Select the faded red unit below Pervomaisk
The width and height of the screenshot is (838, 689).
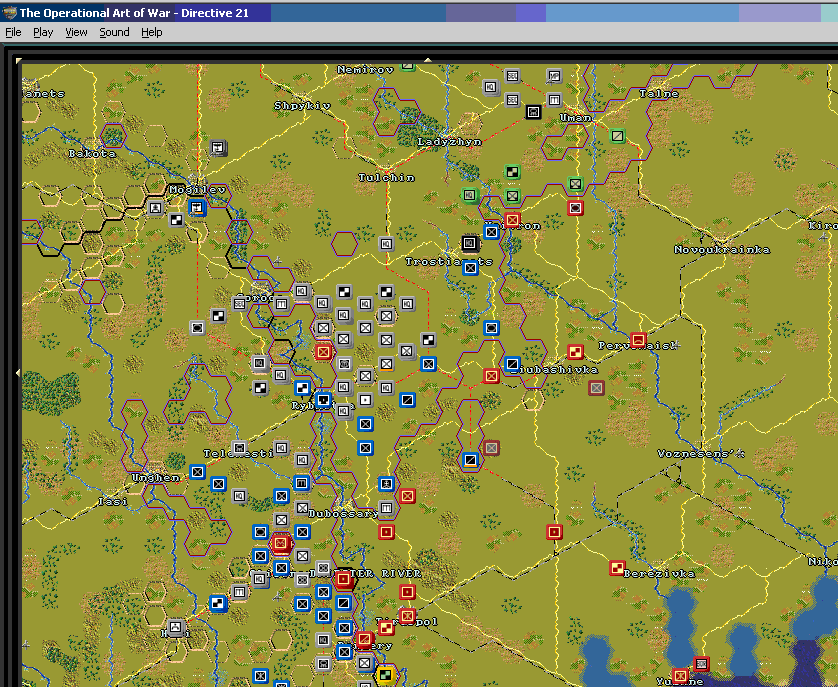(596, 388)
